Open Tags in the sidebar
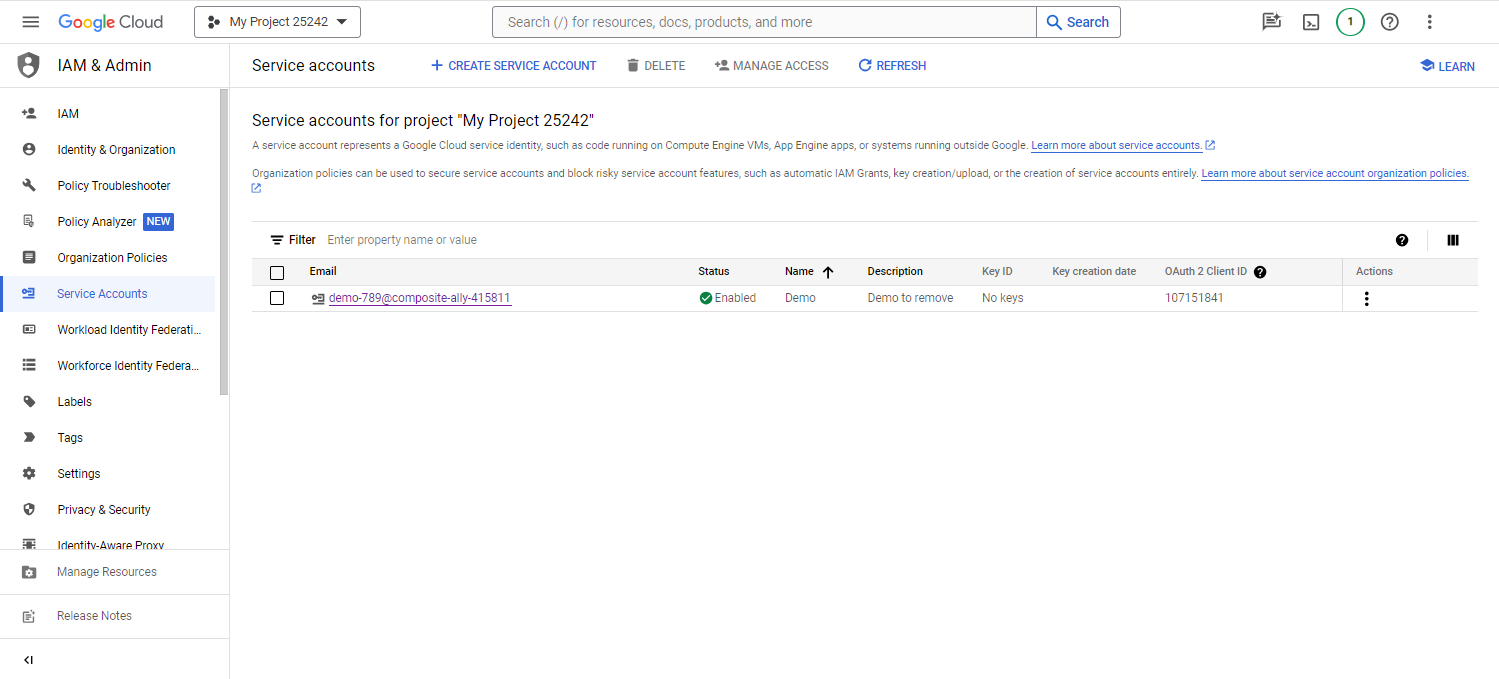Image resolution: width=1499 pixels, height=679 pixels. coord(70,438)
